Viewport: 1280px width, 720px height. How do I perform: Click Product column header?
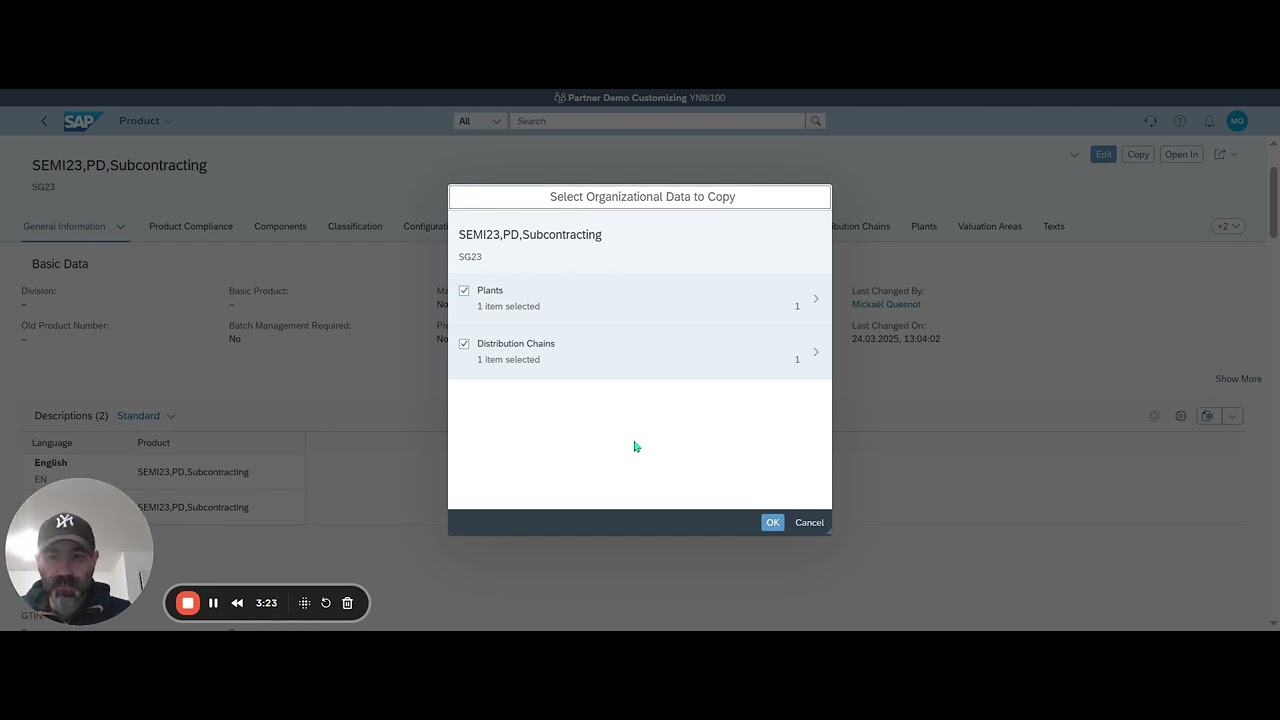point(154,443)
